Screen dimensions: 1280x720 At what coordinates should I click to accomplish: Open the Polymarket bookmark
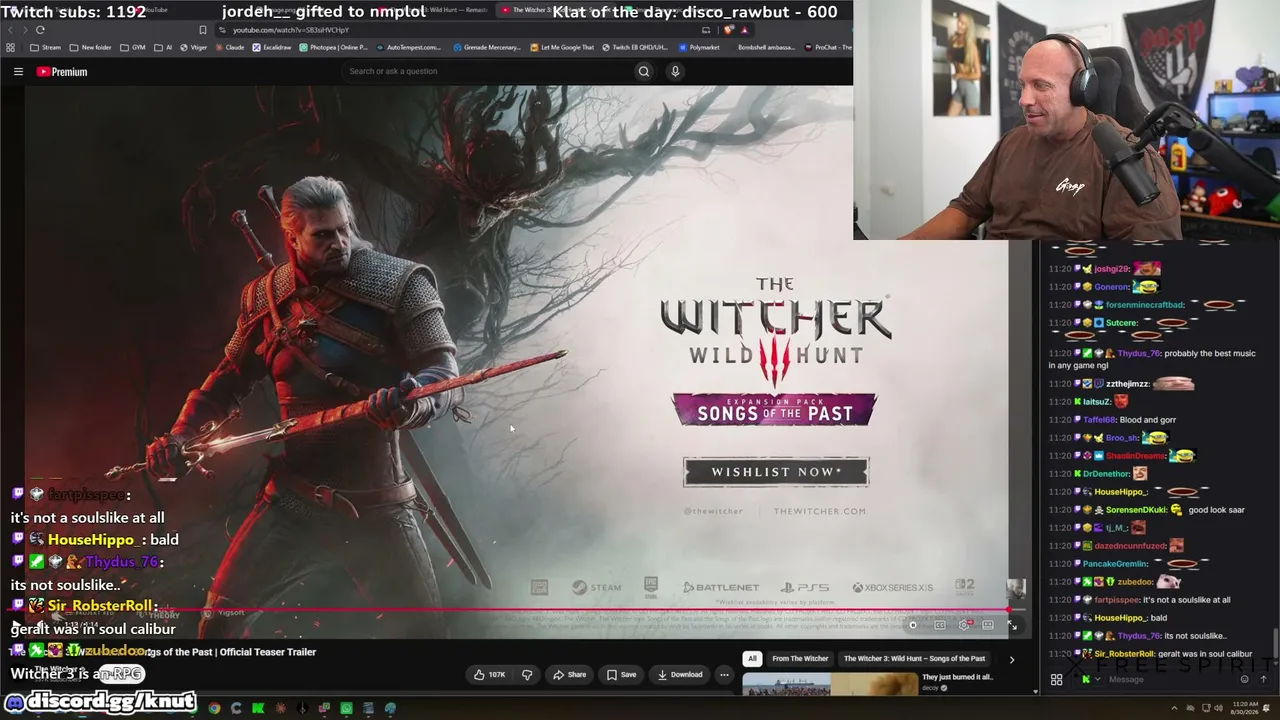(x=698, y=47)
